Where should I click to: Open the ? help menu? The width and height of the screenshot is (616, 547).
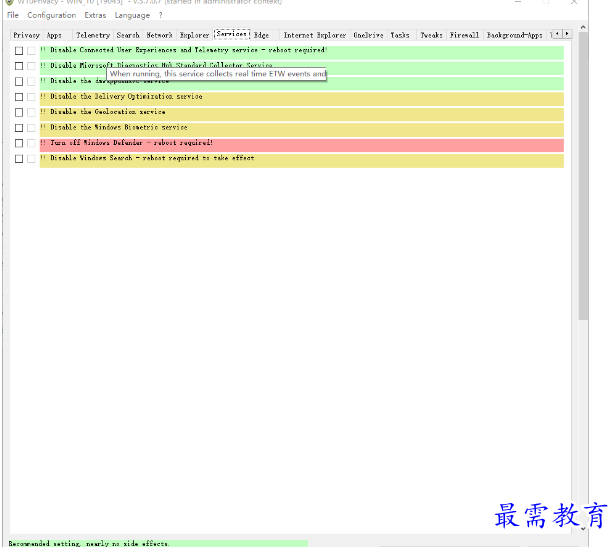(160, 15)
